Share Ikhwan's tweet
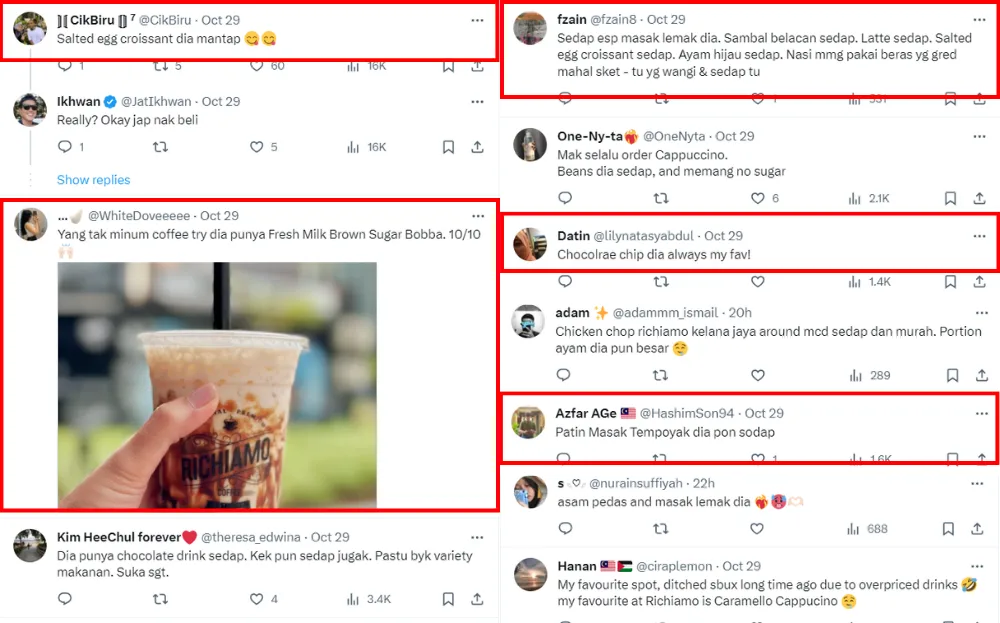1000x623 pixels. pos(478,147)
